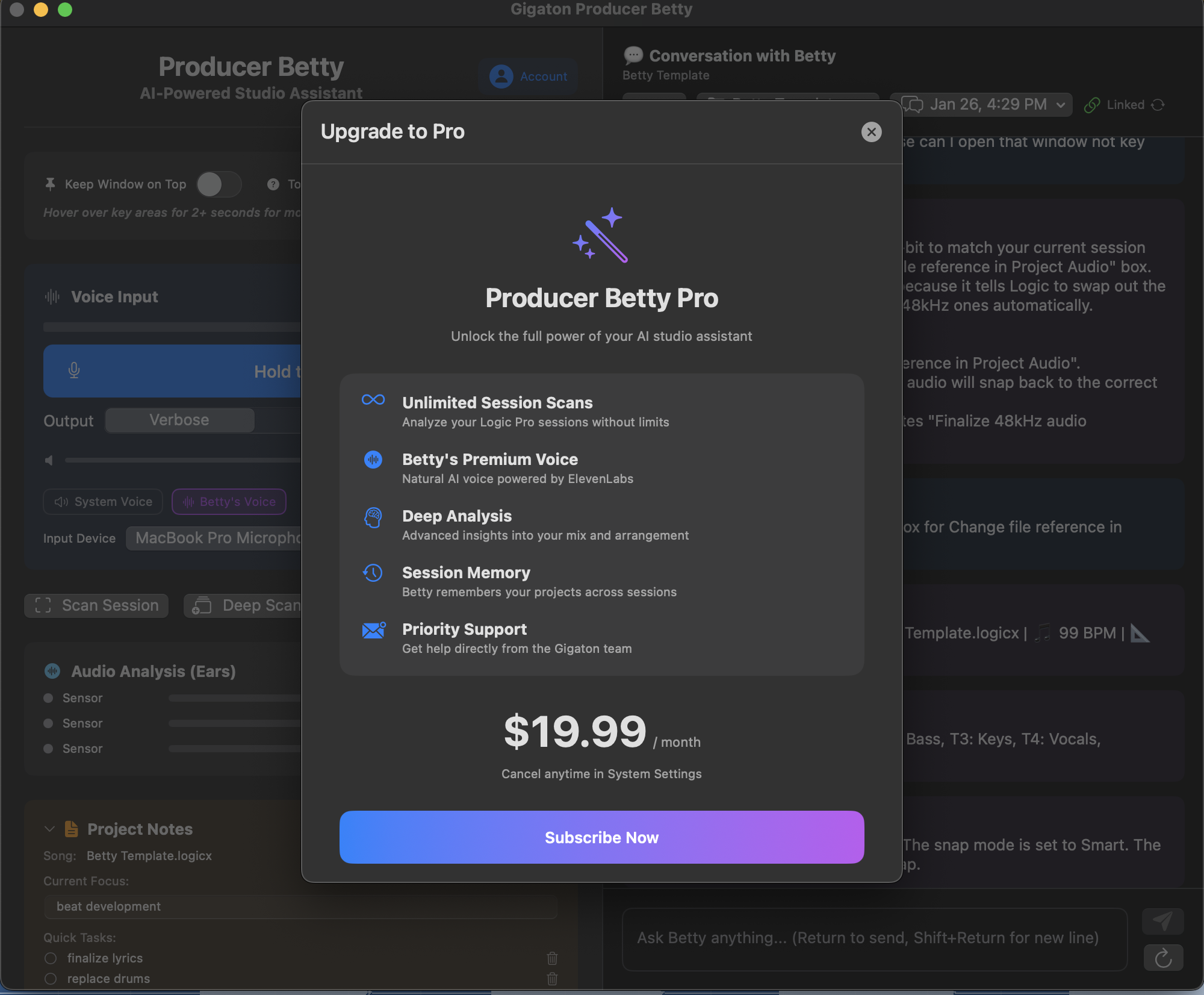
Task: Send message with the paper plane icon
Action: 1164,921
